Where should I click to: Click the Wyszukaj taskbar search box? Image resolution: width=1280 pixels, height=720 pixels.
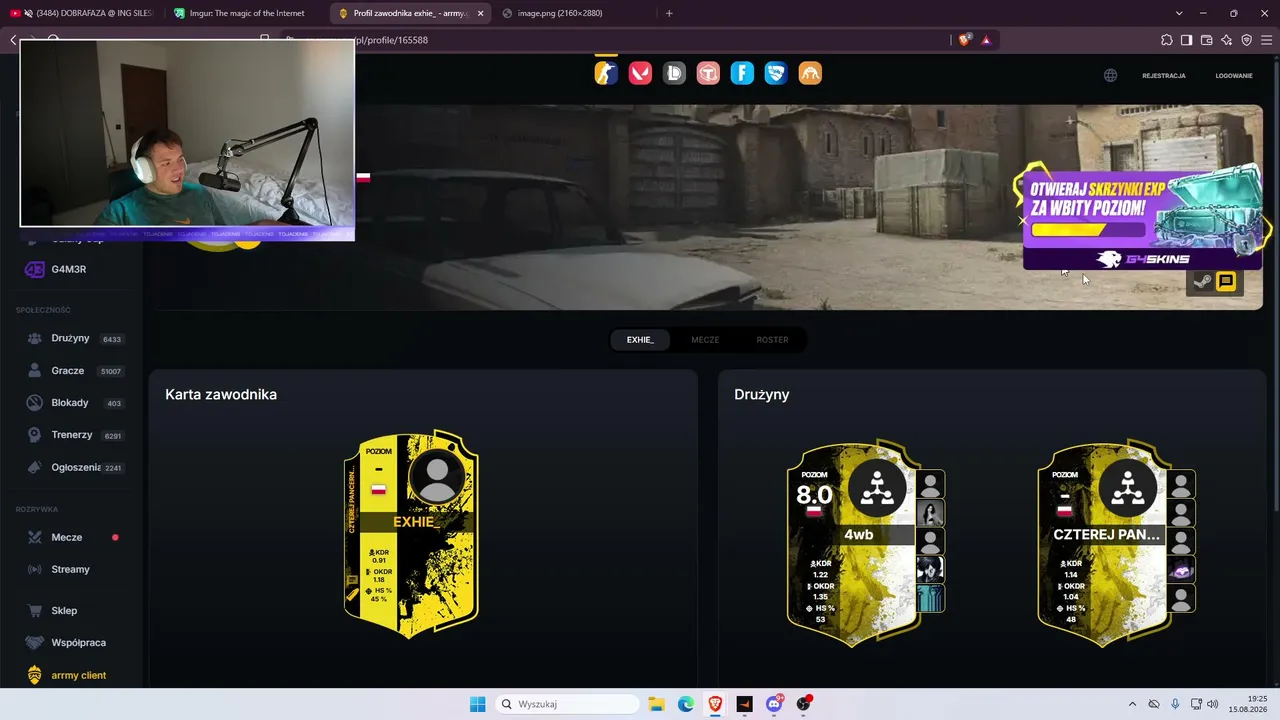[x=568, y=704]
